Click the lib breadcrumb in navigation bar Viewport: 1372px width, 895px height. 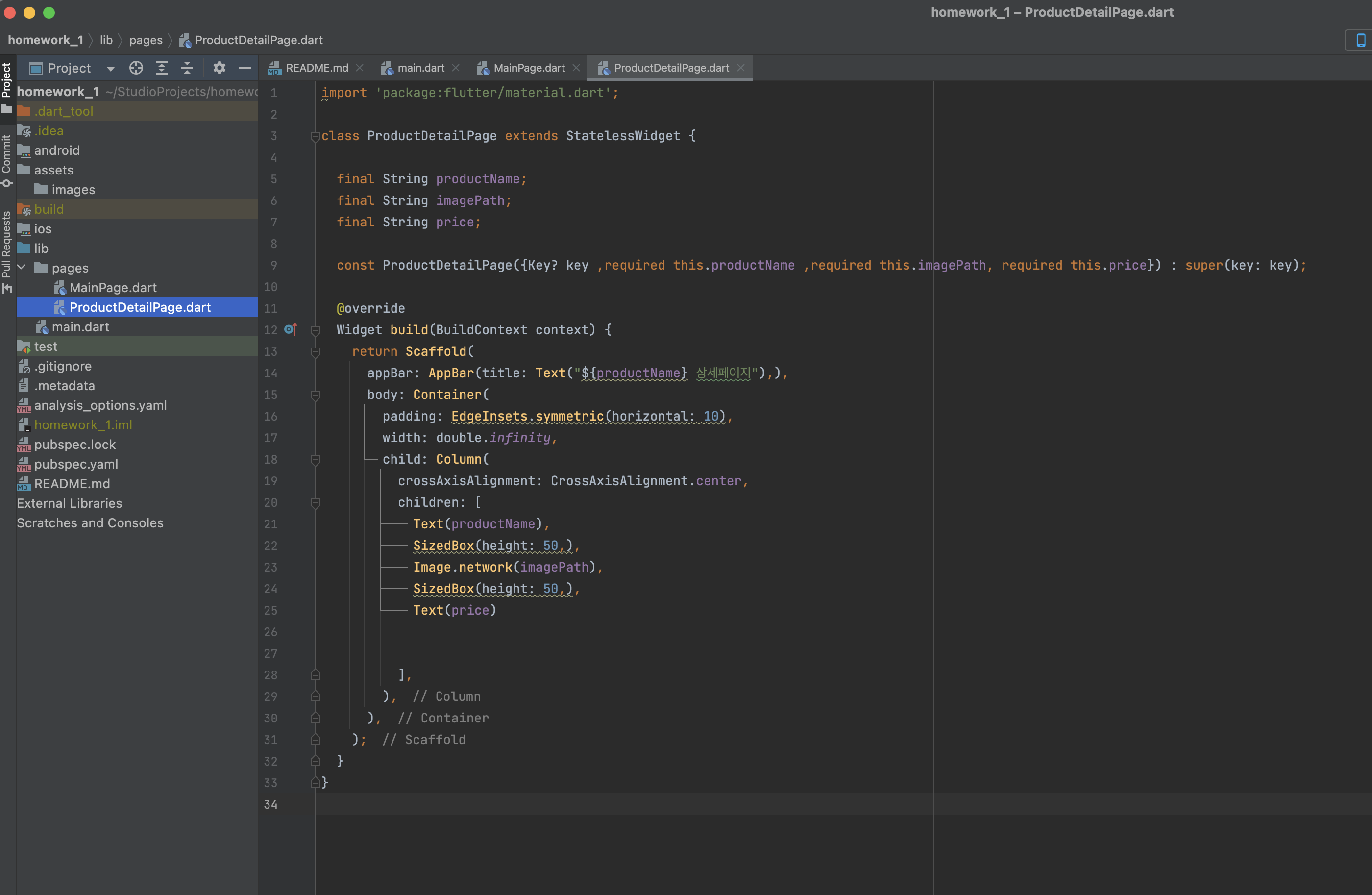click(x=106, y=40)
